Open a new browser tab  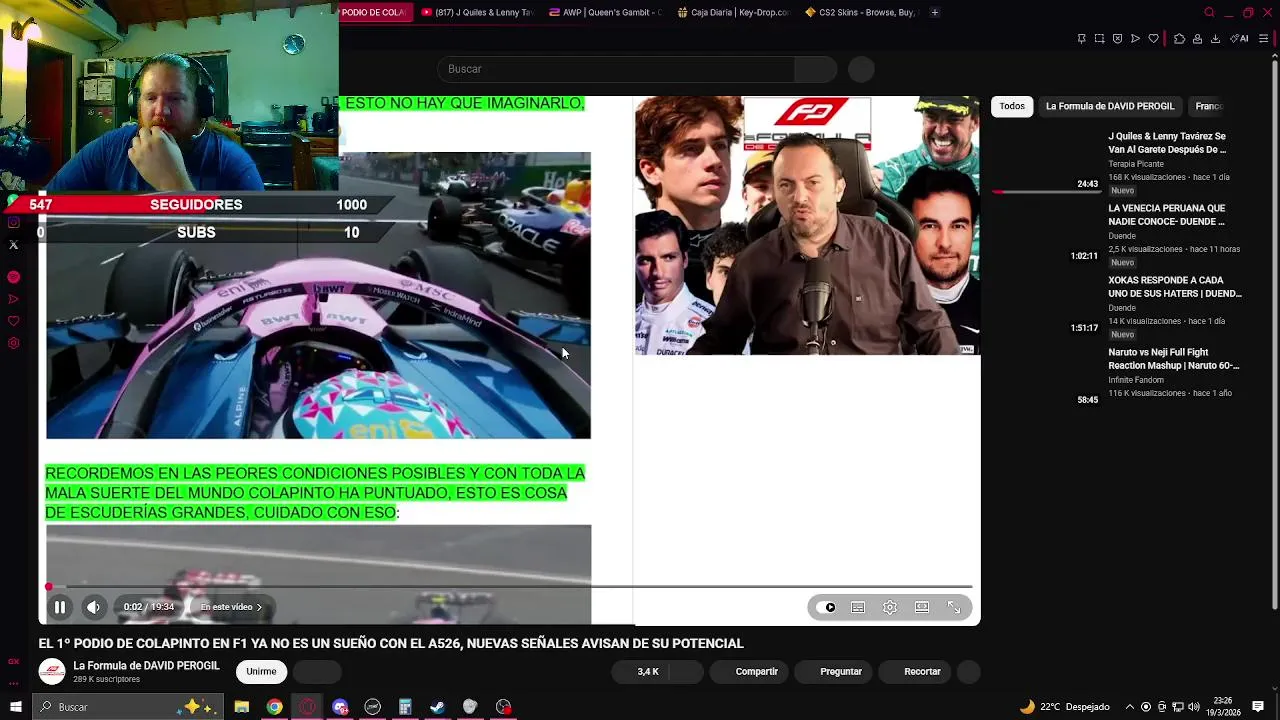click(x=935, y=12)
